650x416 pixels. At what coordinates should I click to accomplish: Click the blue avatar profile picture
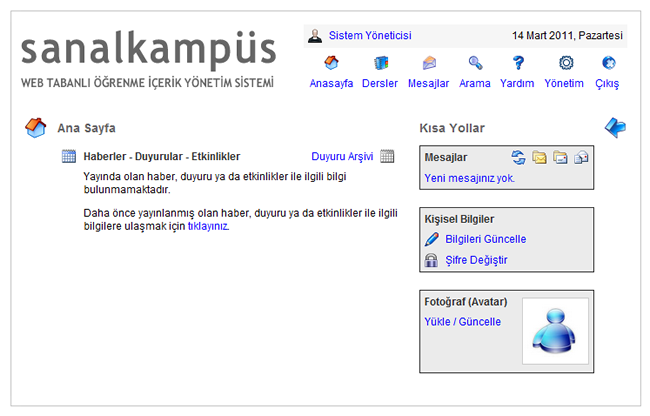pos(555,331)
